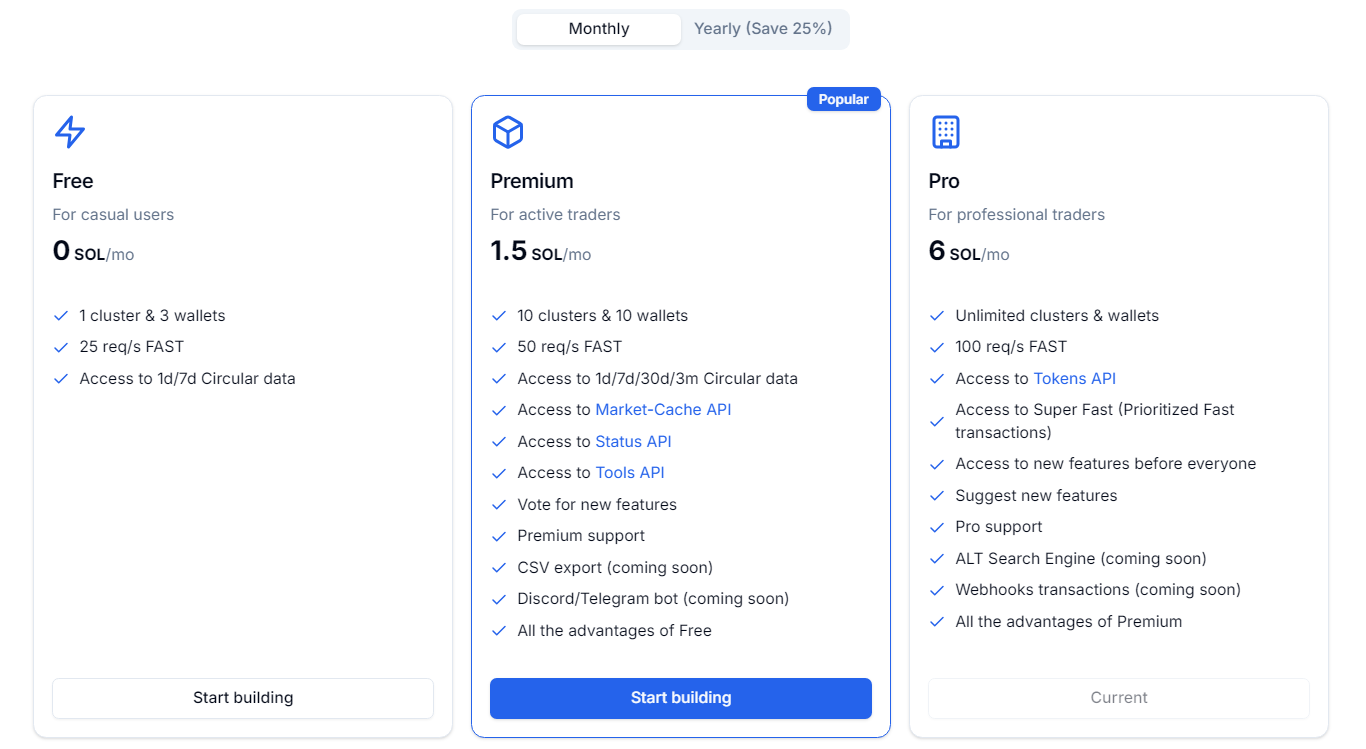
Task: Open the Market-Cache API link
Action: pyautogui.click(x=663, y=410)
